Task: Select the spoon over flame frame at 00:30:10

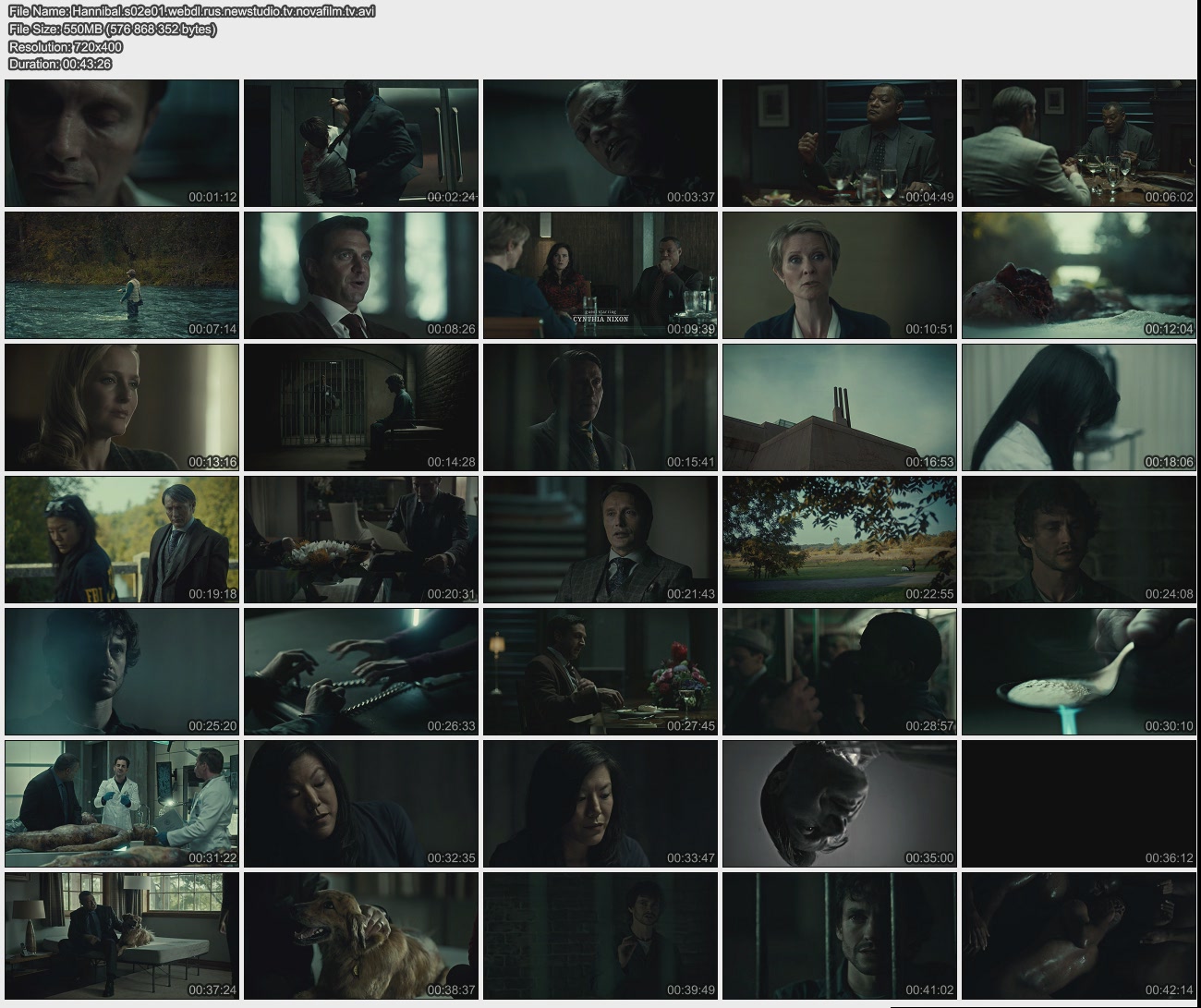Action: [x=1078, y=672]
